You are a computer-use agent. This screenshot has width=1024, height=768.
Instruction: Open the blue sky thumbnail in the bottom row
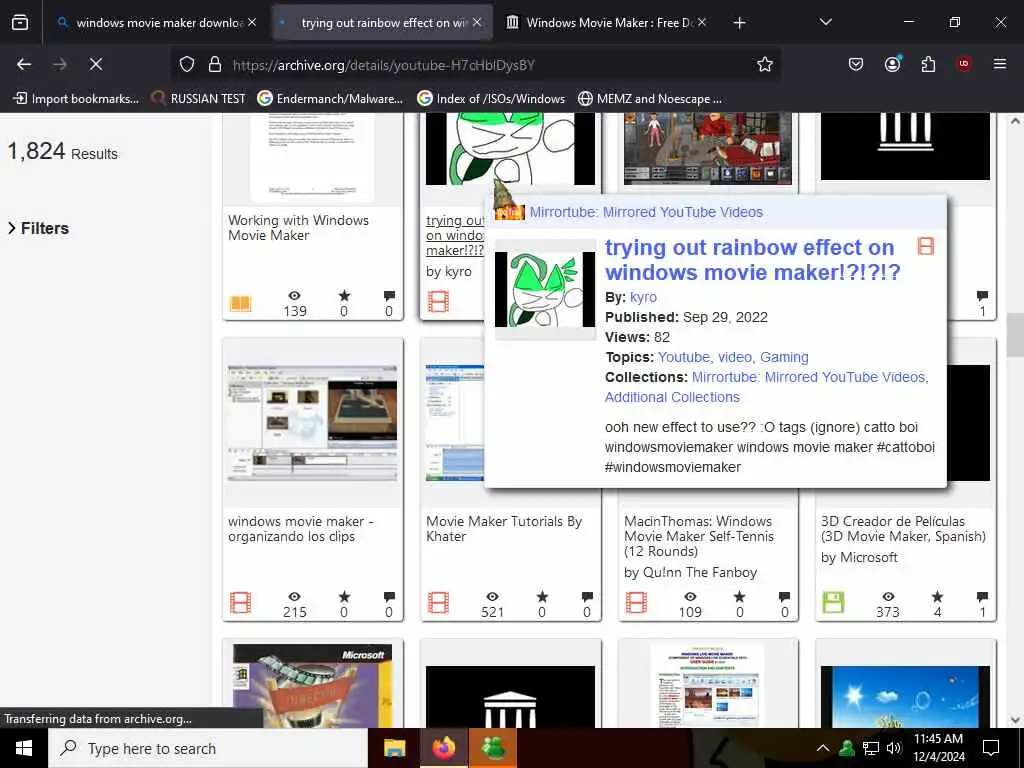tap(905, 696)
